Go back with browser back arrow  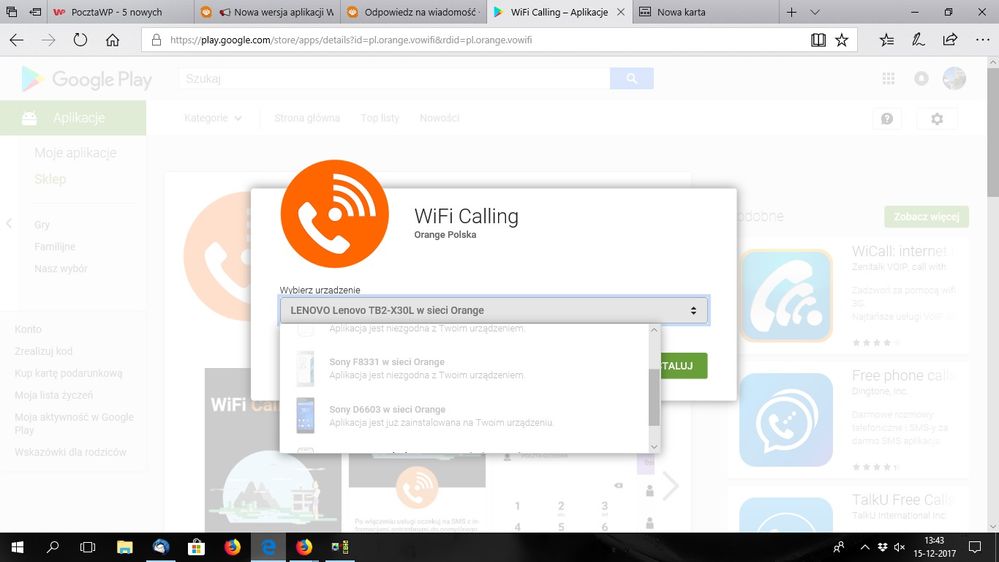[17, 40]
